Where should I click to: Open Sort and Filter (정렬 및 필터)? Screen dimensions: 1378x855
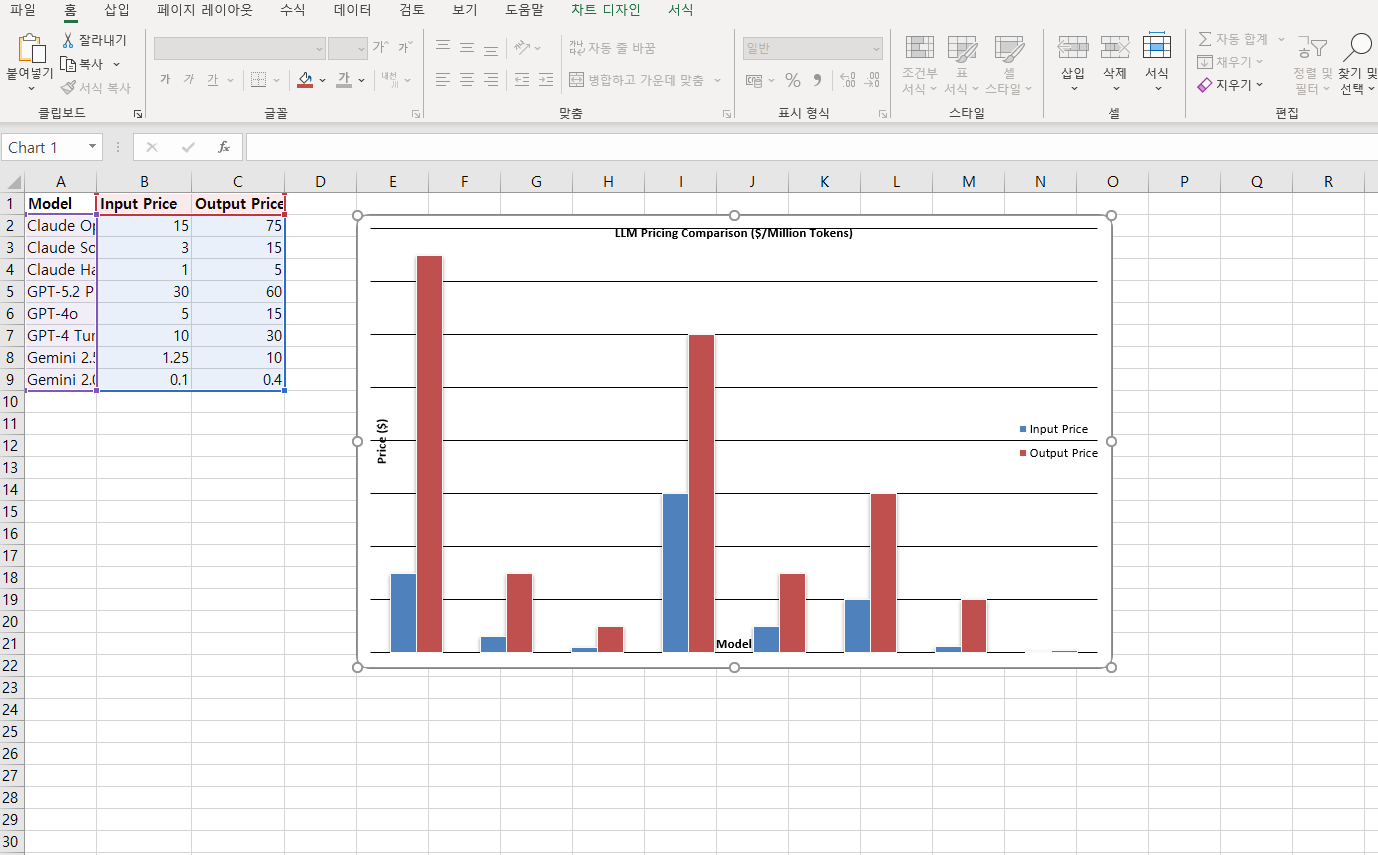point(1312,65)
